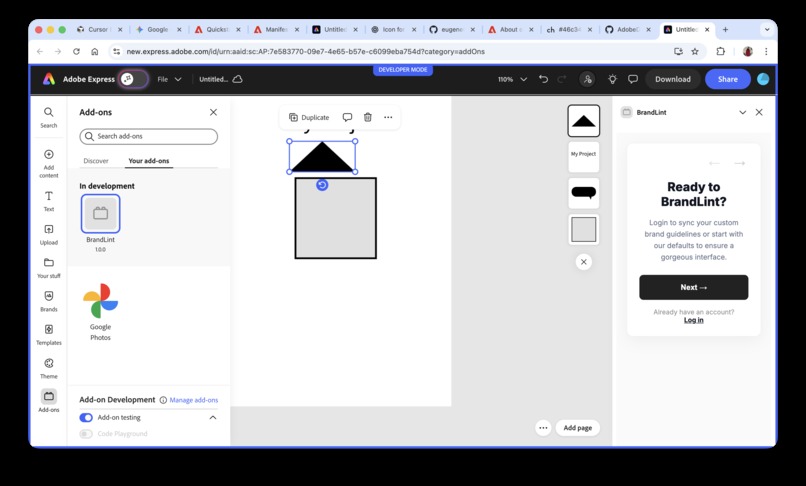The image size is (806, 486).
Task: Switch to the Discover tab
Action: [96, 161]
